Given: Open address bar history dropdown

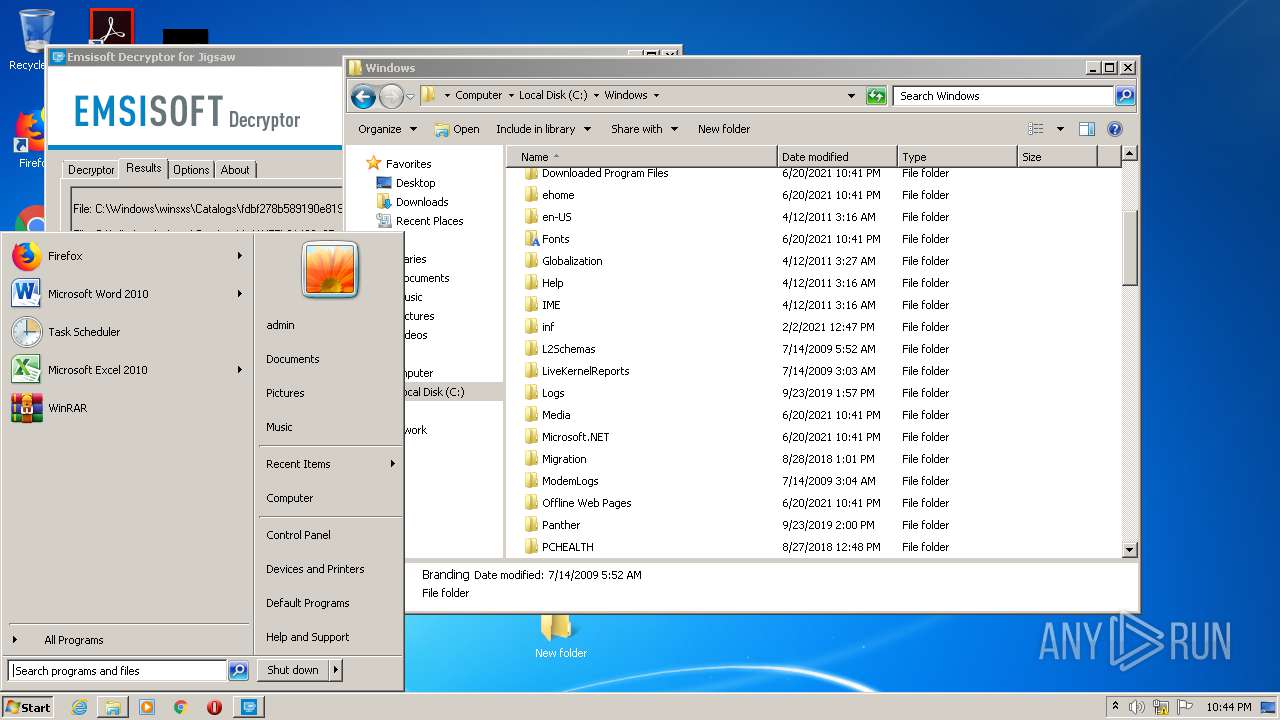Looking at the screenshot, I should pos(851,96).
